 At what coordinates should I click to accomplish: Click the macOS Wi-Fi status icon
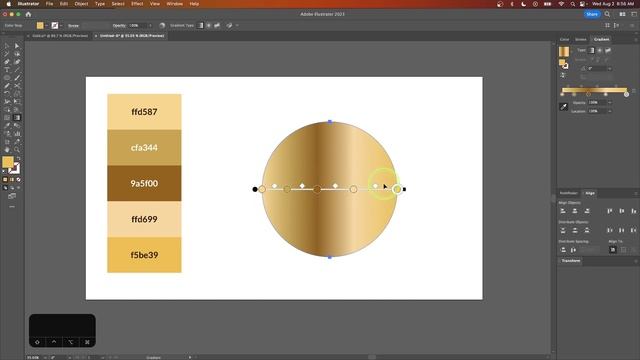(561, 4)
